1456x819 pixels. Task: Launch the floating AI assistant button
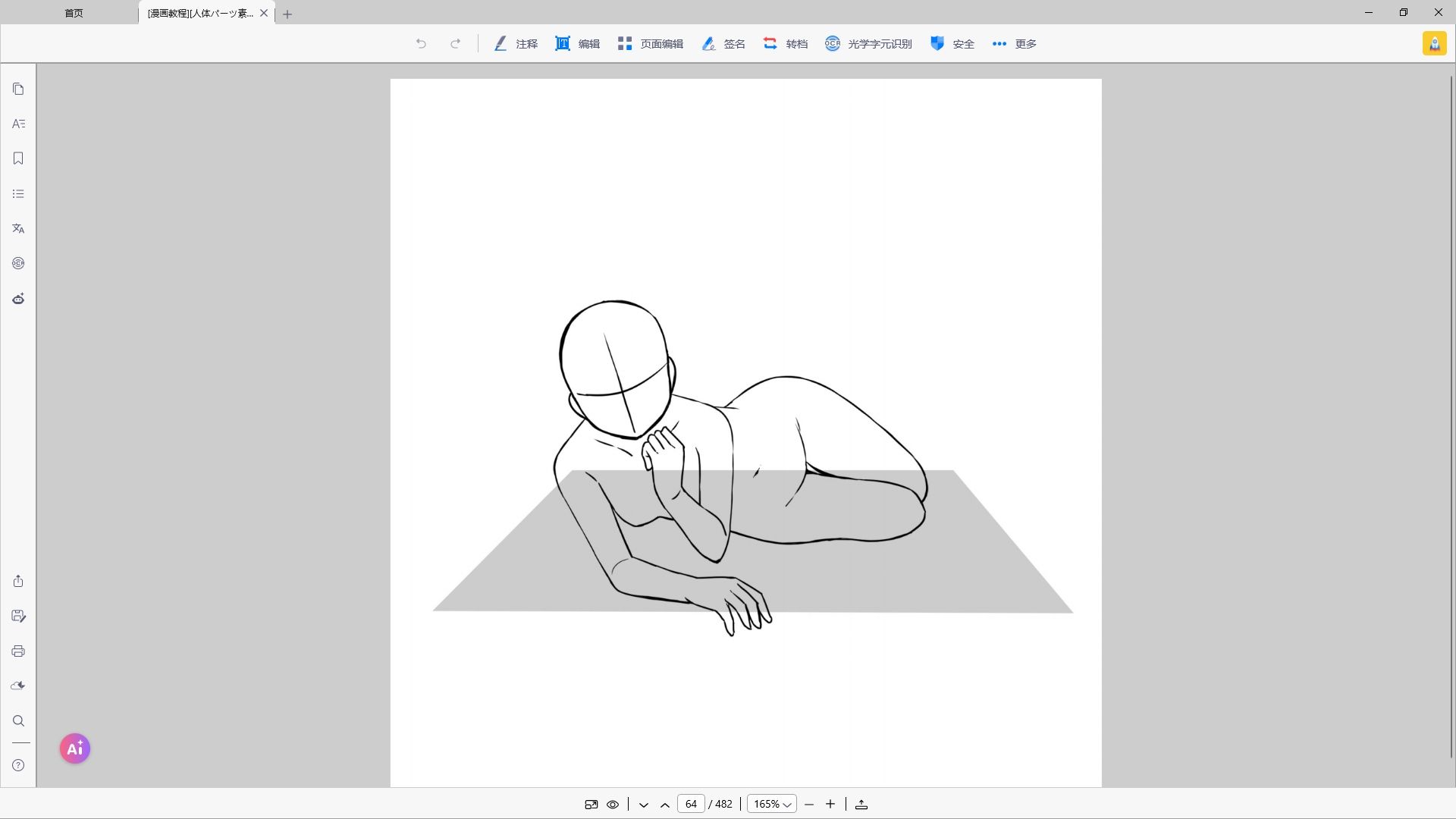(75, 748)
